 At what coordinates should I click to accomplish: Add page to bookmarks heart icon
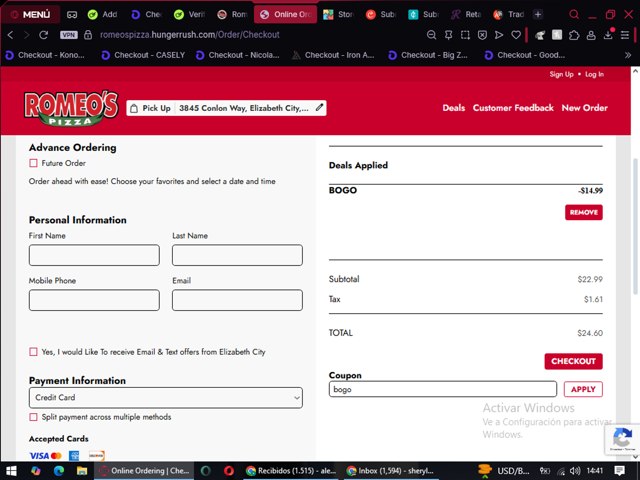[516, 35]
